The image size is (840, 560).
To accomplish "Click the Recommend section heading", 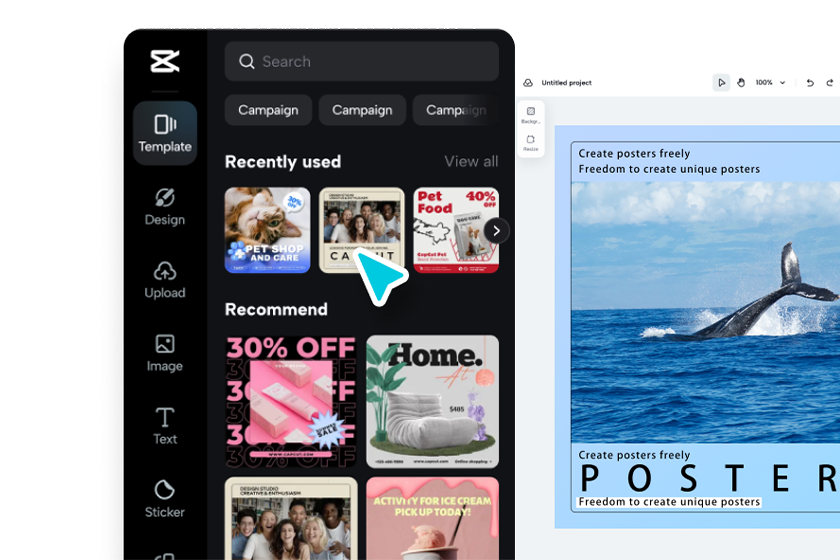I will [276, 309].
